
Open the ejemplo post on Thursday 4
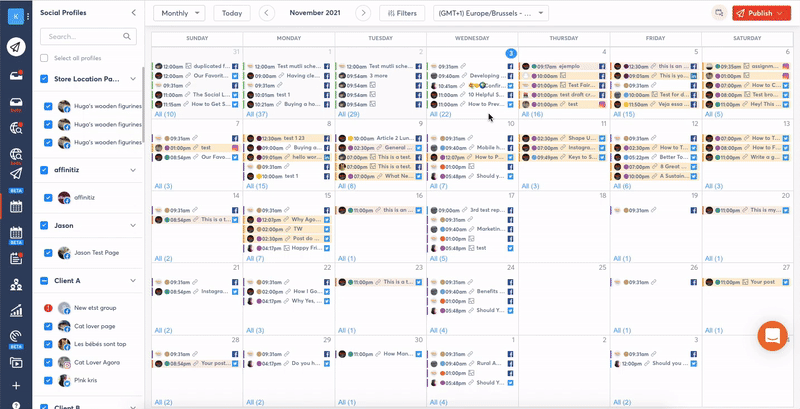tap(563, 66)
